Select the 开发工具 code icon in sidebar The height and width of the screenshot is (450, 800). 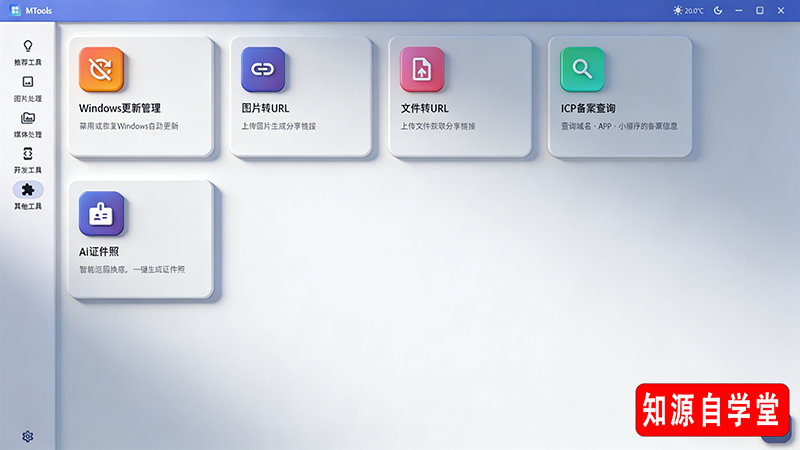[28, 154]
